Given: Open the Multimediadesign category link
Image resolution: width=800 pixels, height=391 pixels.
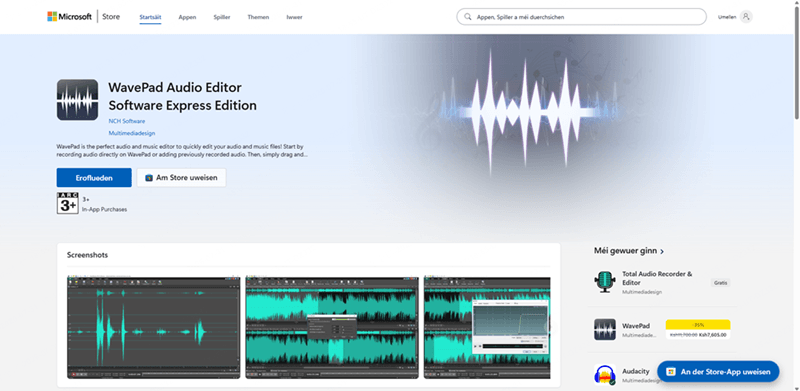Looking at the screenshot, I should point(132,133).
